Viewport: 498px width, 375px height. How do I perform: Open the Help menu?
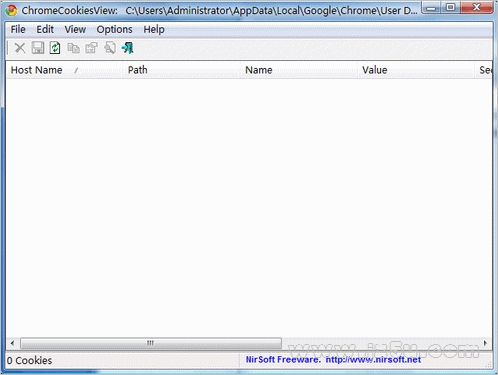click(154, 29)
